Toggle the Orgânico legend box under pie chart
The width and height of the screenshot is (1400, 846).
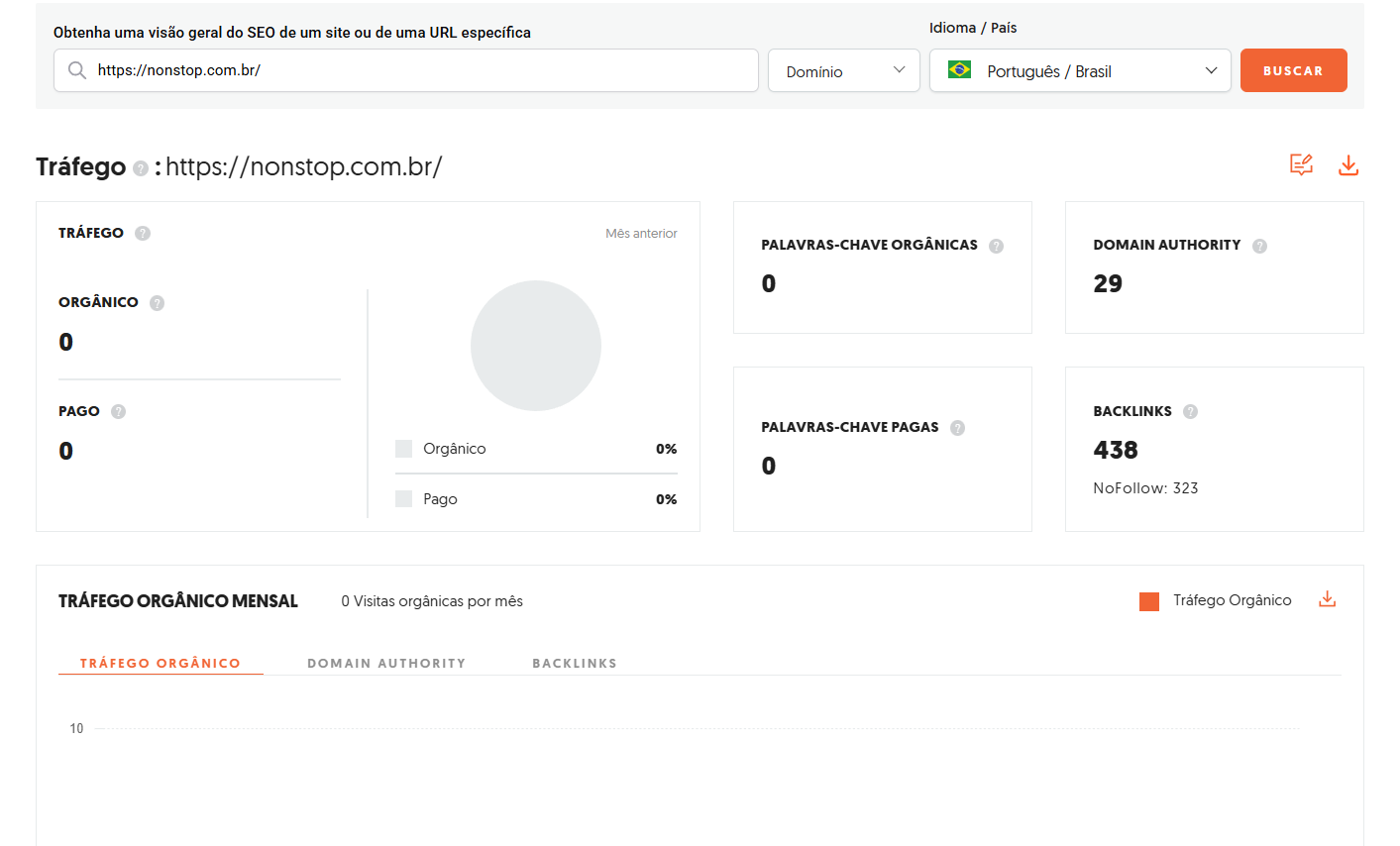(x=403, y=449)
